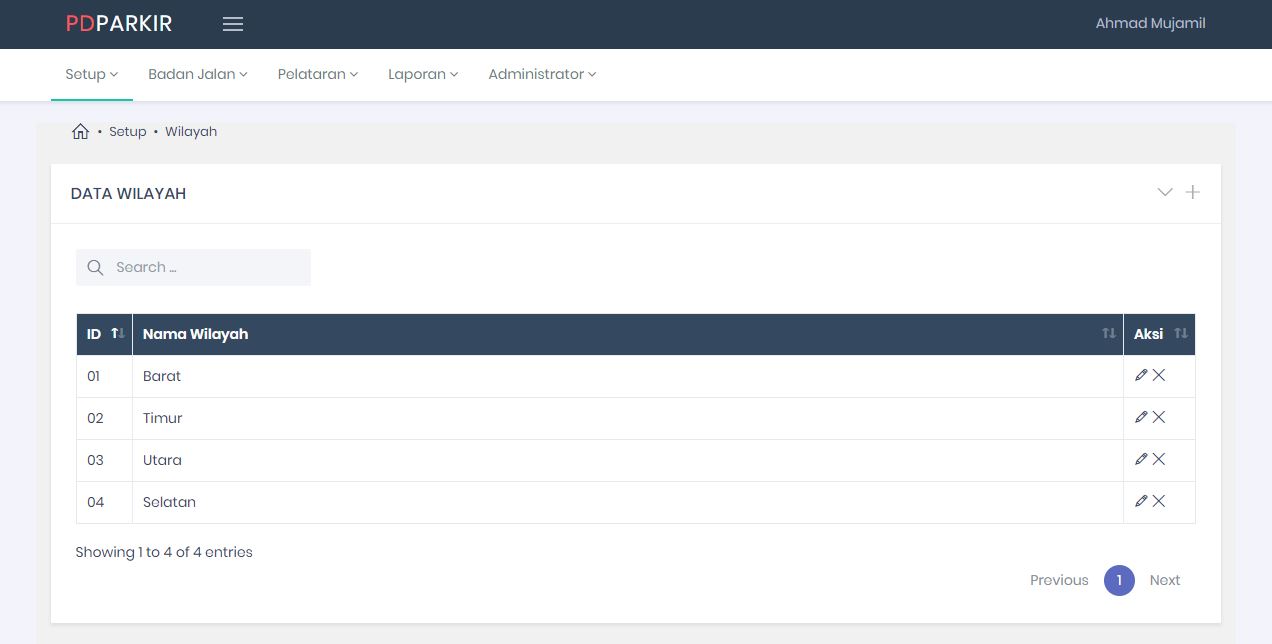Delete the Timur wilayah entry
The height and width of the screenshot is (644, 1272).
click(1159, 417)
